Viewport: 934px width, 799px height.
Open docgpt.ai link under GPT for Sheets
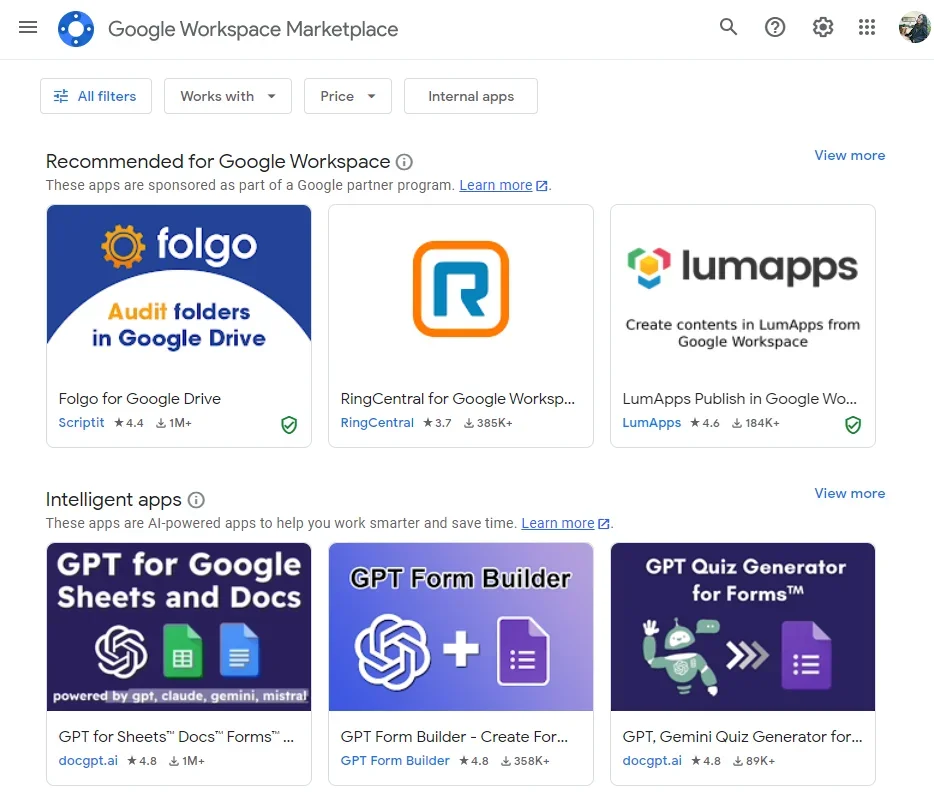coord(88,761)
